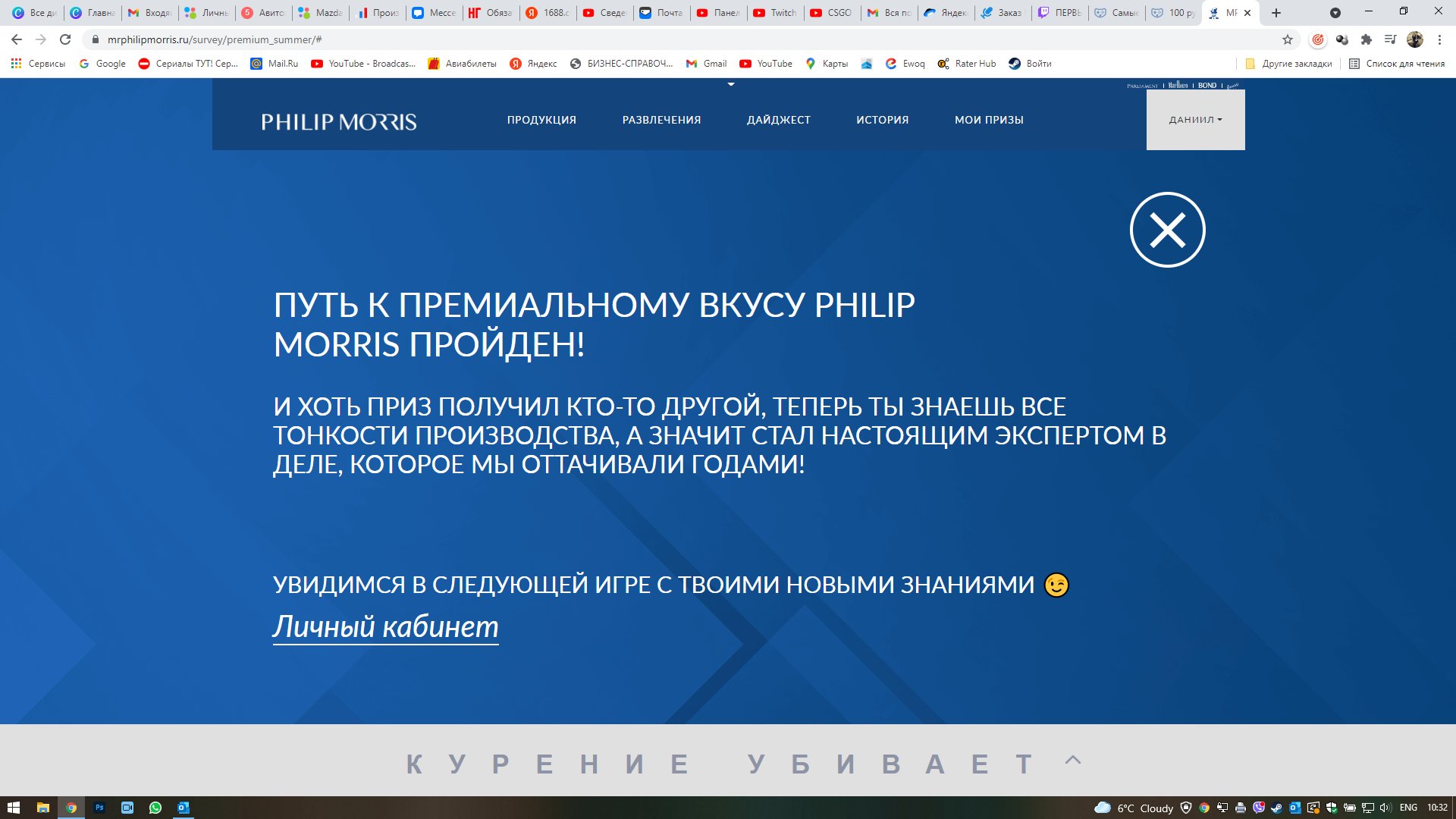Screen dimensions: 1456x819
Task: Open WhatsApp from the taskbar
Action: point(155,808)
